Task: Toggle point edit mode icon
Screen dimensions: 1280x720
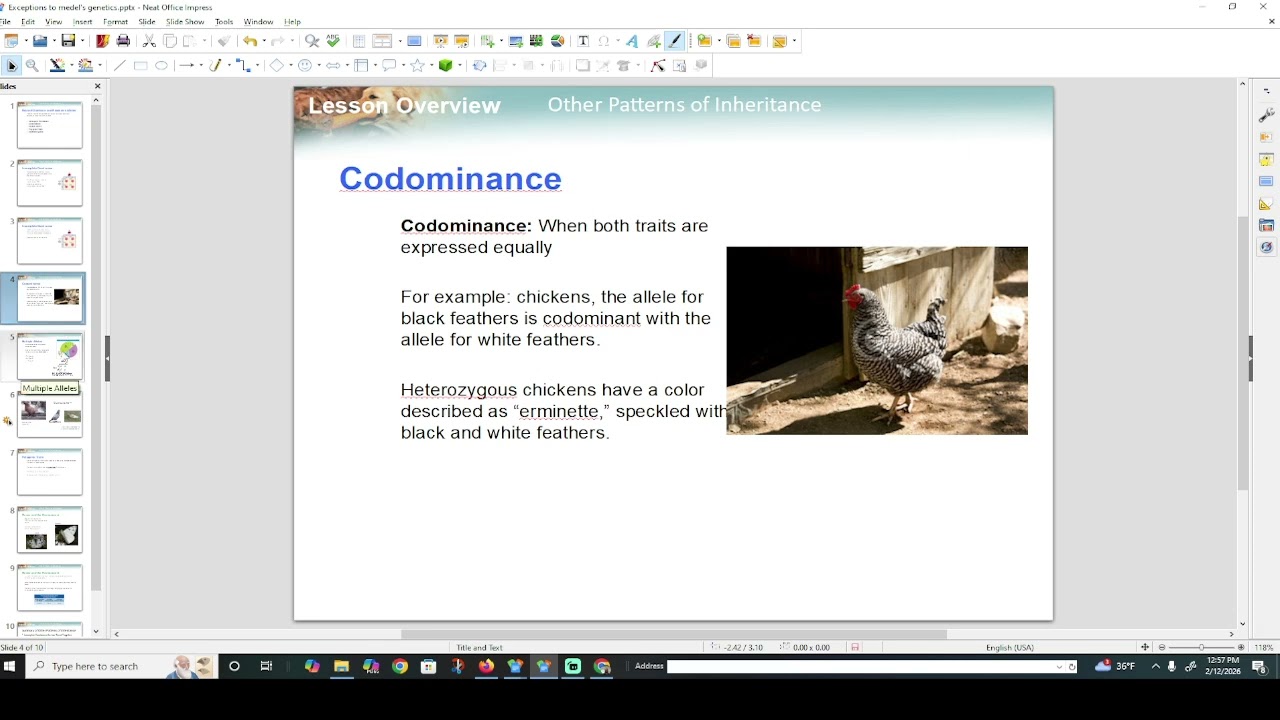Action: coord(658,66)
